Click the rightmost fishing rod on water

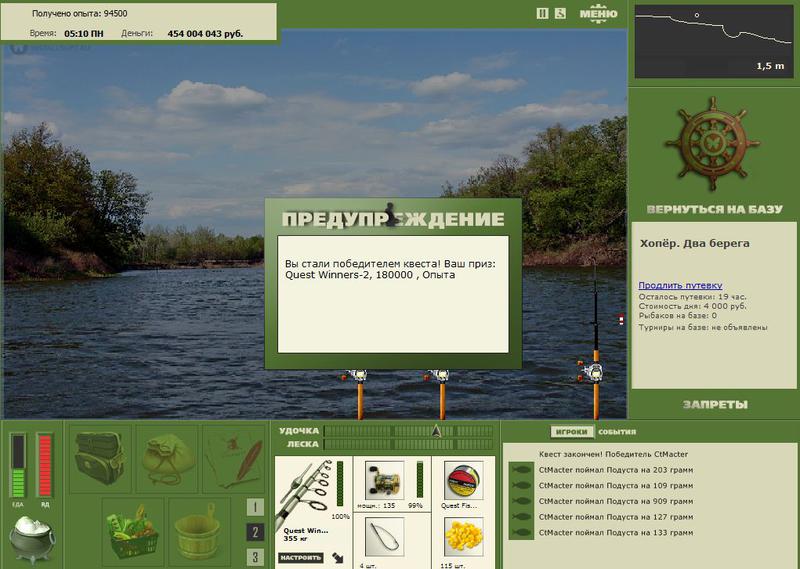pos(595,339)
